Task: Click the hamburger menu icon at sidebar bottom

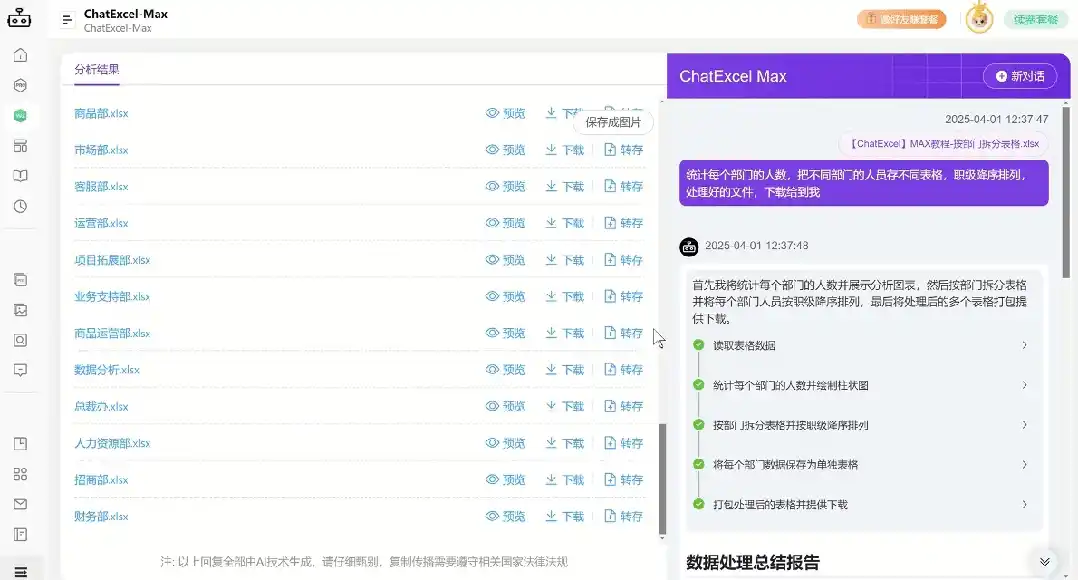Action: pos(21,572)
